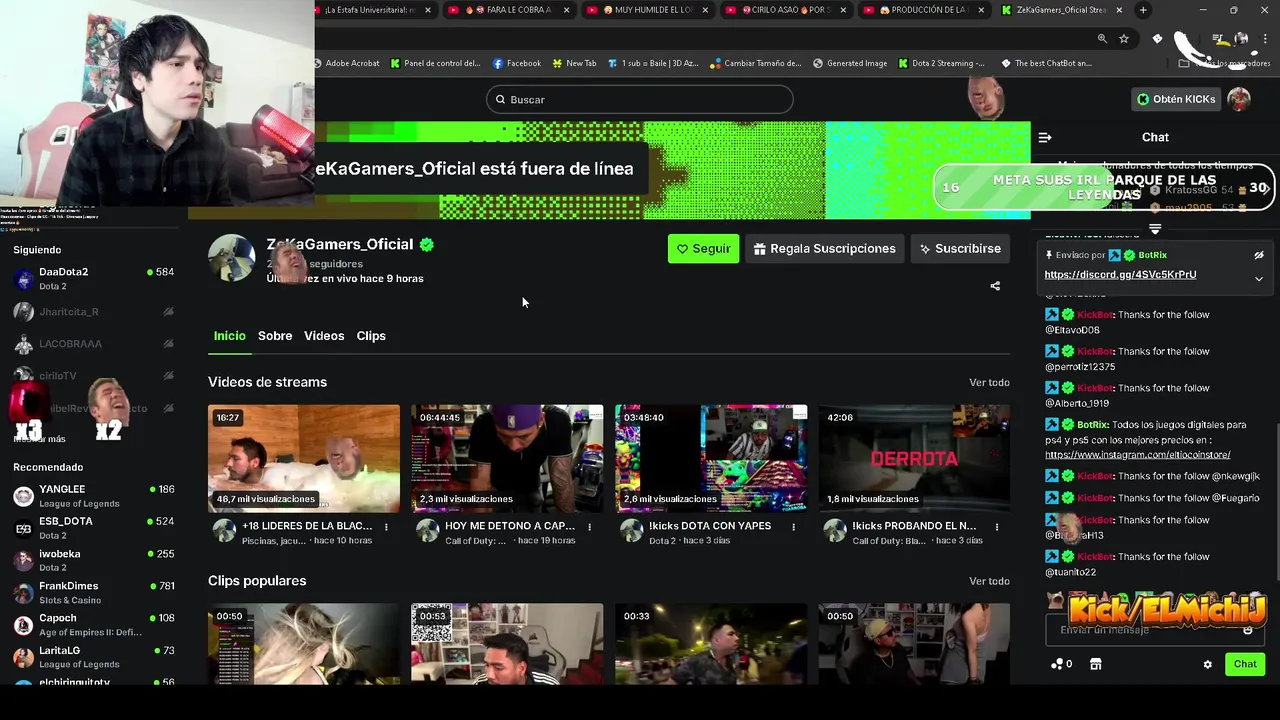The width and height of the screenshot is (1280, 720).
Task: Open options menu for +18 LIDERES video
Action: pos(386,527)
